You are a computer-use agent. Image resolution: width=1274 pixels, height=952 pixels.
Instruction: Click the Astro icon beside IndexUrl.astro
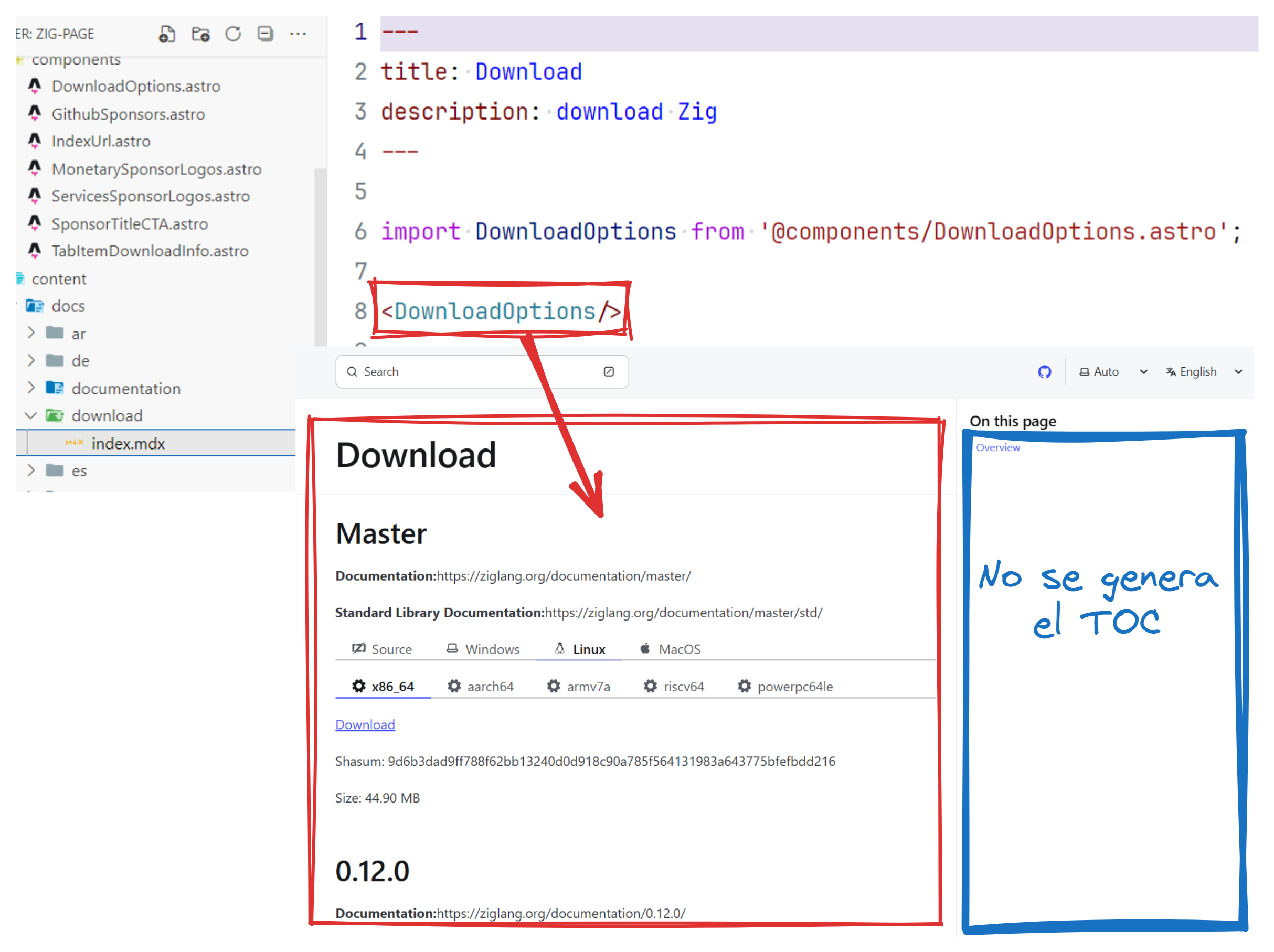pyautogui.click(x=35, y=141)
